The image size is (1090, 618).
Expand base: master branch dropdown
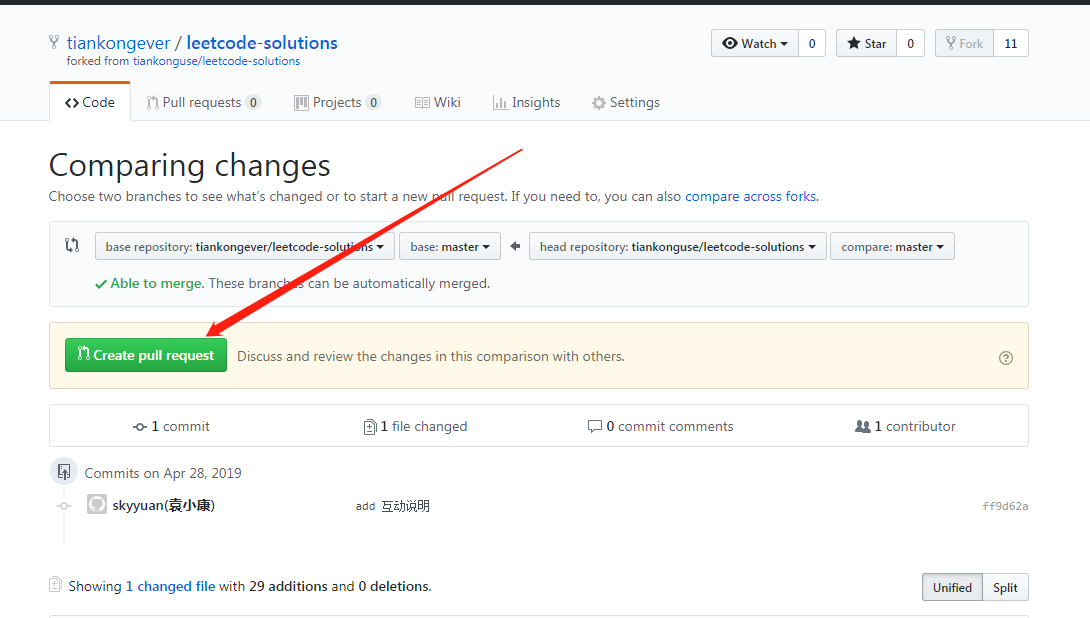450,246
